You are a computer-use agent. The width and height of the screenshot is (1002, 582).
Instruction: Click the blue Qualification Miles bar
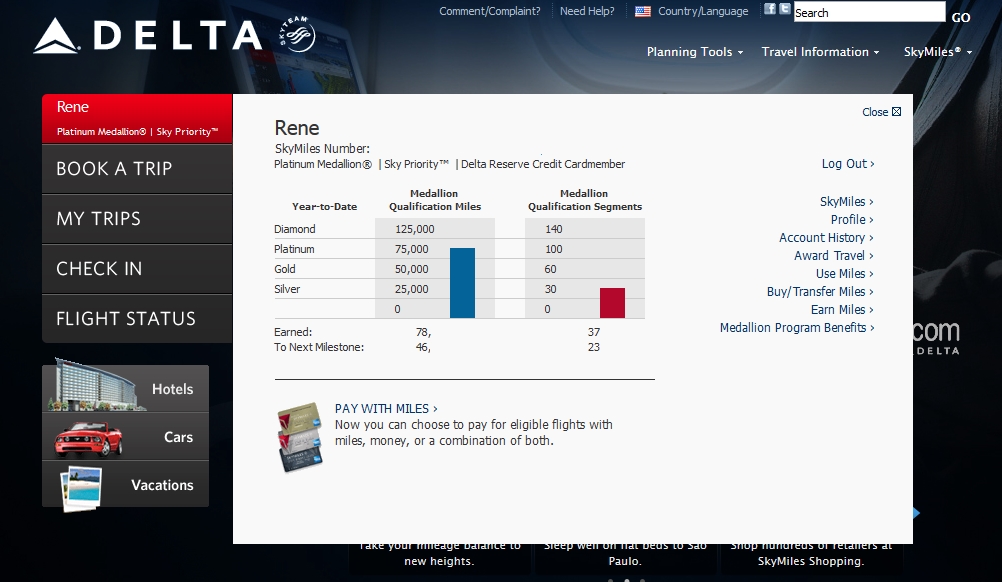click(462, 283)
